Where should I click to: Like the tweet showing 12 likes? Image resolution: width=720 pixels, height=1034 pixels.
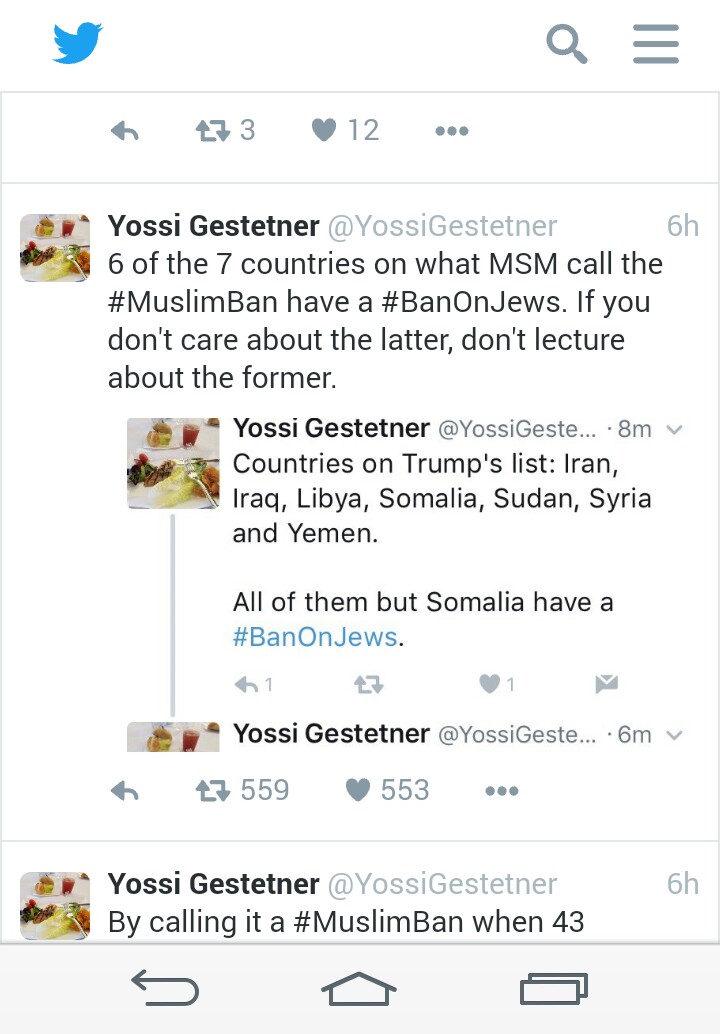coord(324,131)
